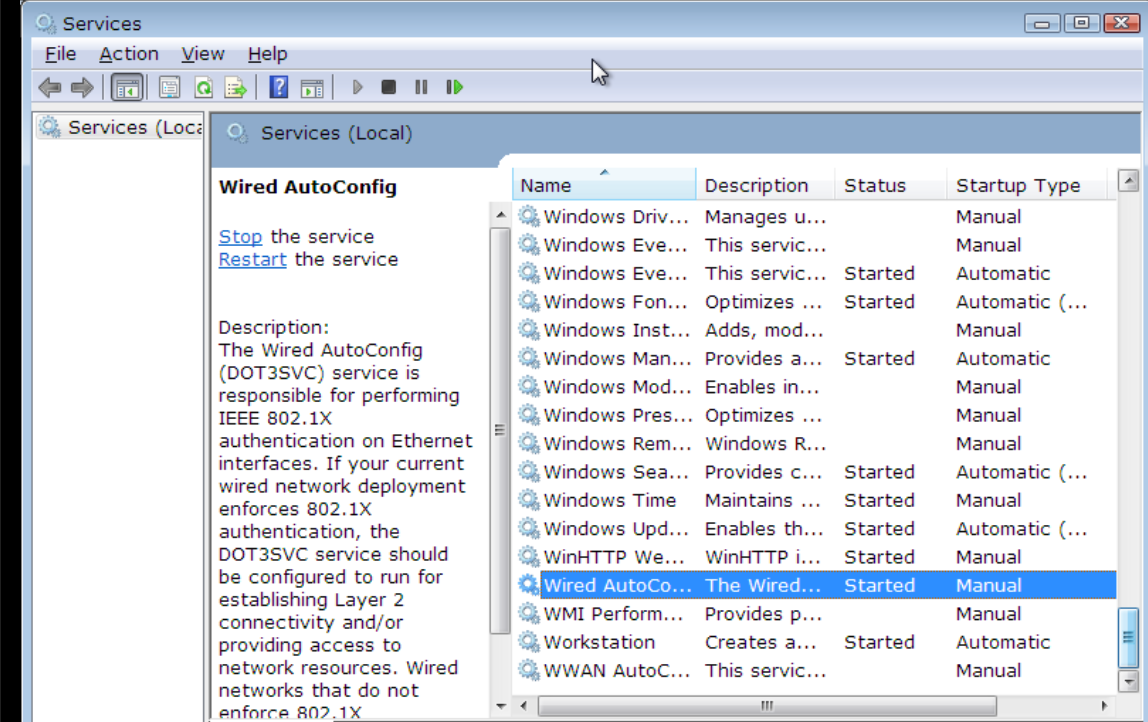1148x722 pixels.
Task: Click the Refresh toolbar icon
Action: 203,88
